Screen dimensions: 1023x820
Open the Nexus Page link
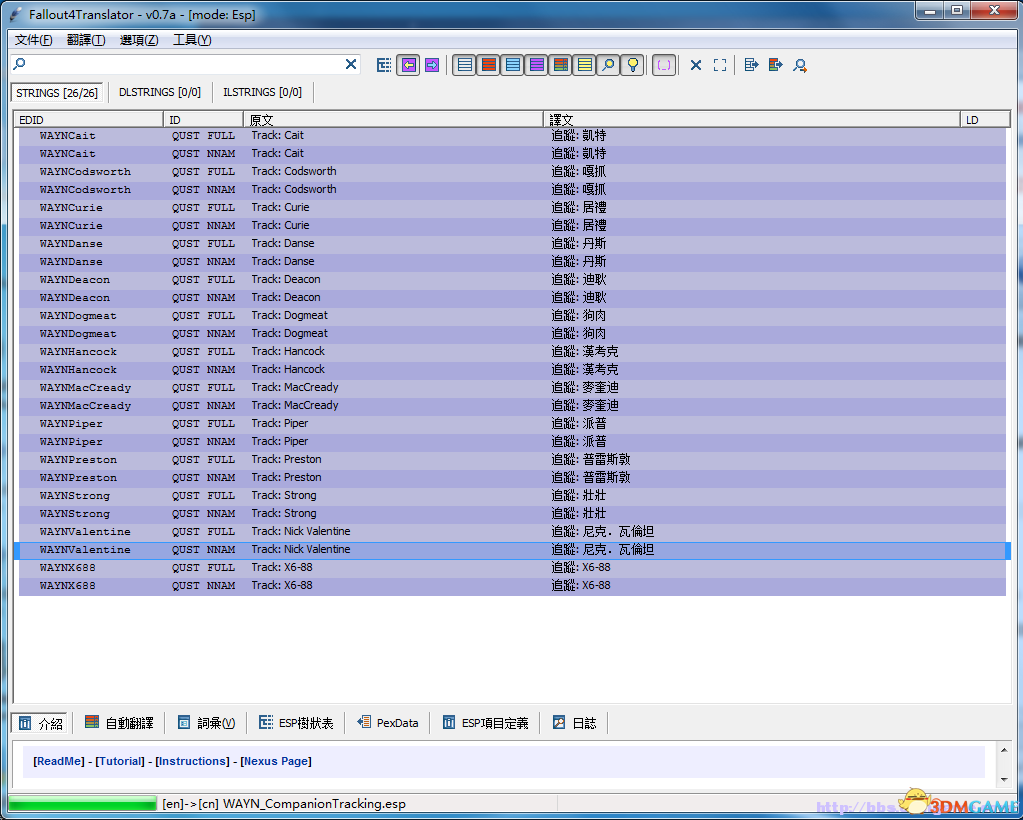(x=276, y=761)
